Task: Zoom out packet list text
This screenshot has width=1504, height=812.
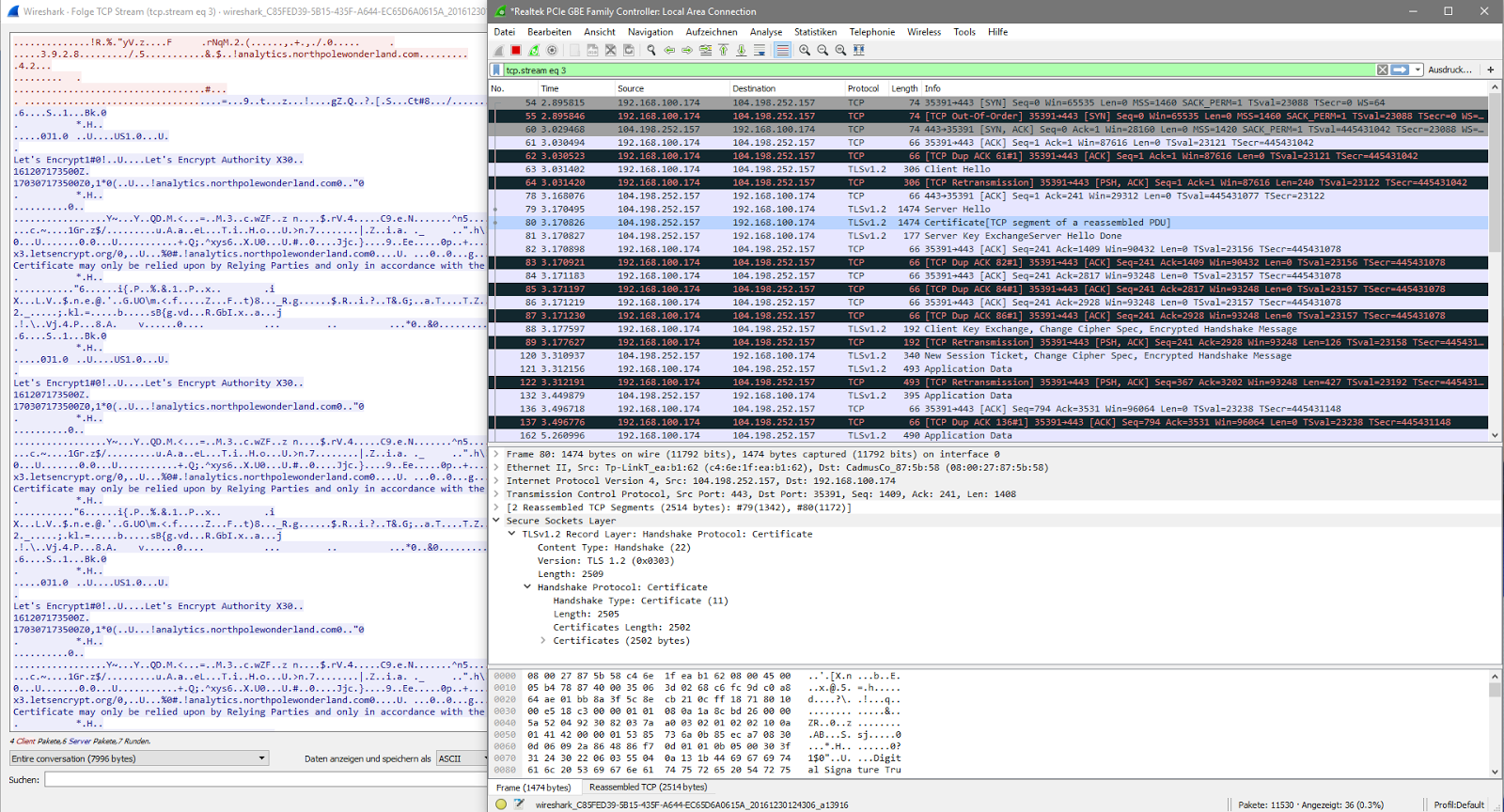Action: (822, 51)
